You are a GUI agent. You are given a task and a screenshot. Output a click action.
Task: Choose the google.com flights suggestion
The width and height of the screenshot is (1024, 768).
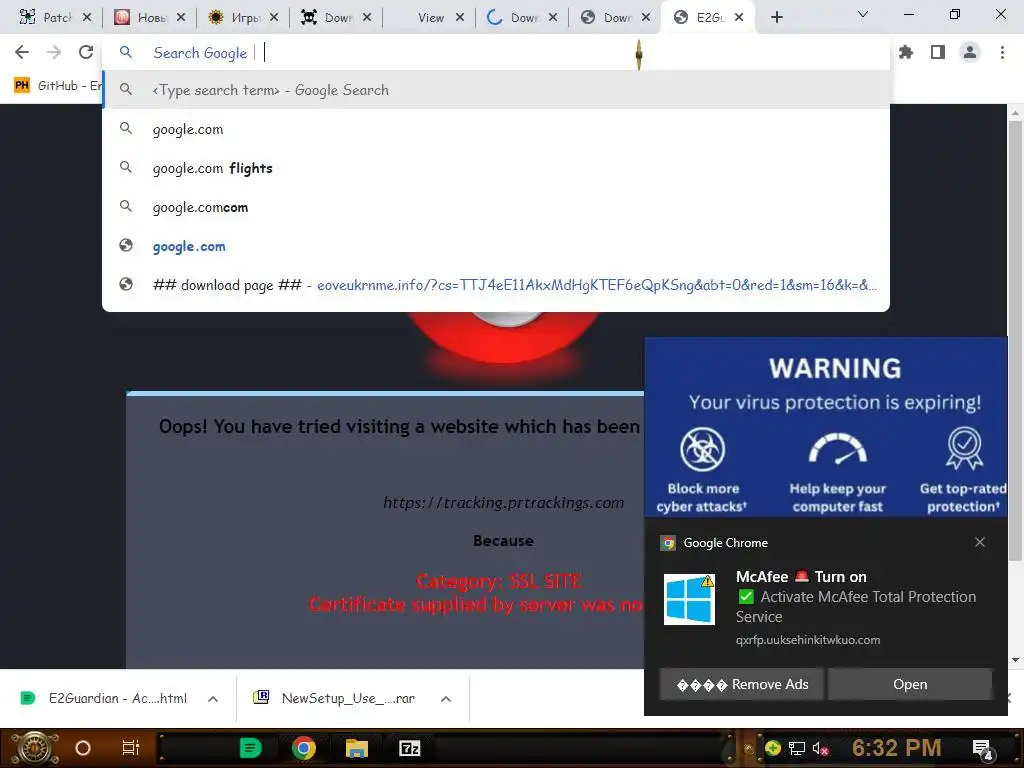(496, 168)
